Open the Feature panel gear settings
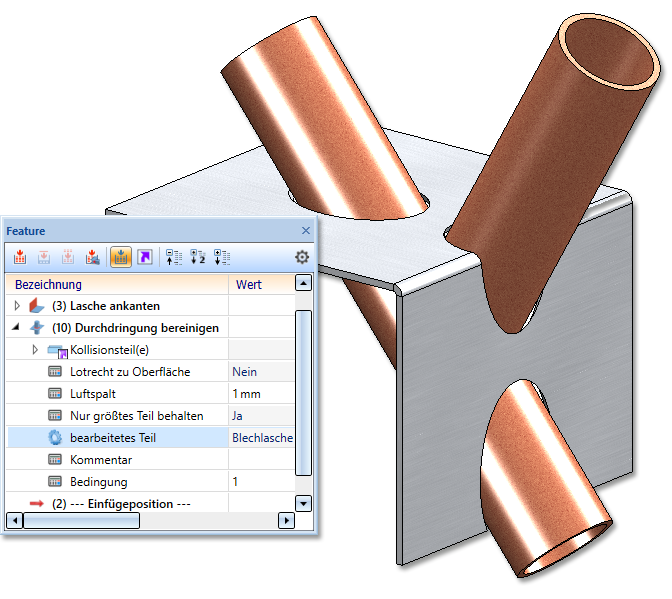The height and width of the screenshot is (599, 672). 302,257
